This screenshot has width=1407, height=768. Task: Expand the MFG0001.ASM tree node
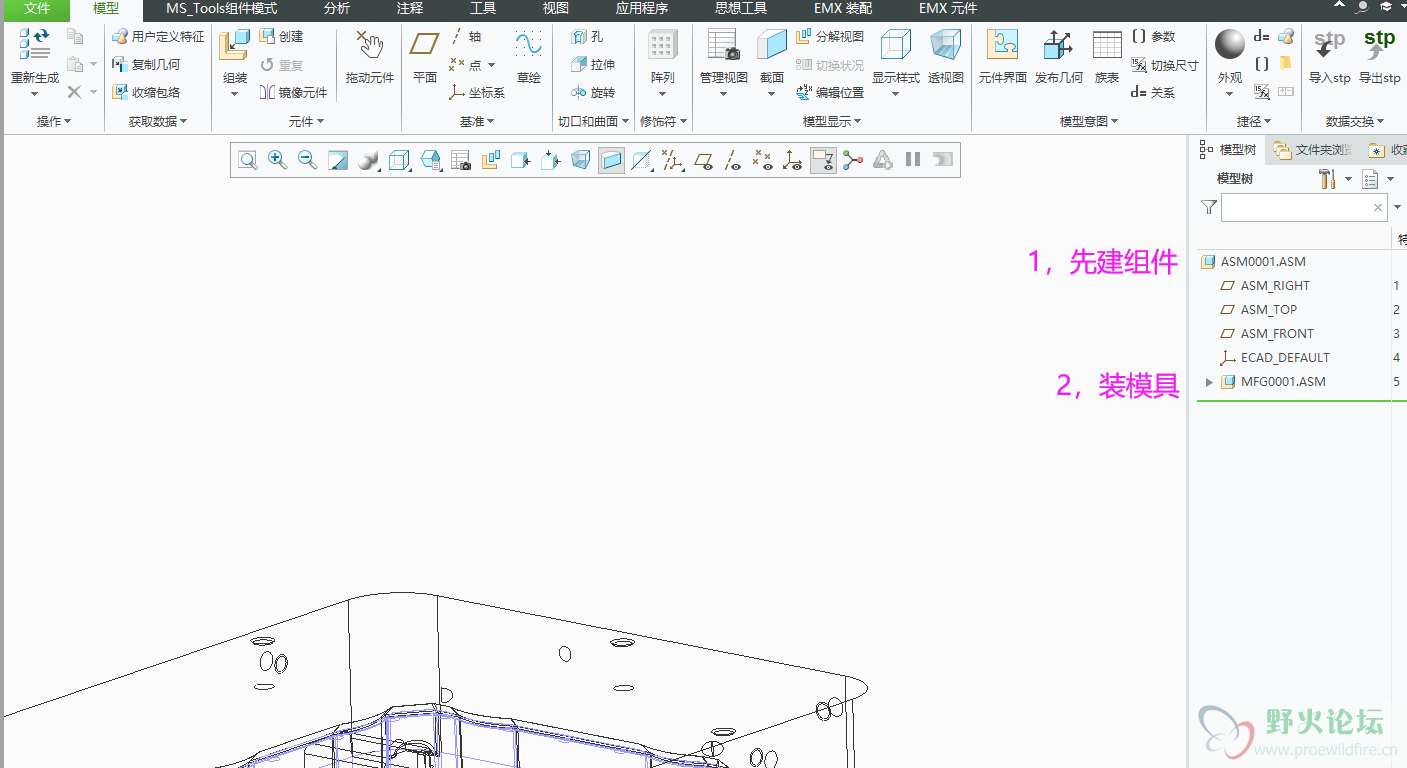point(1209,382)
